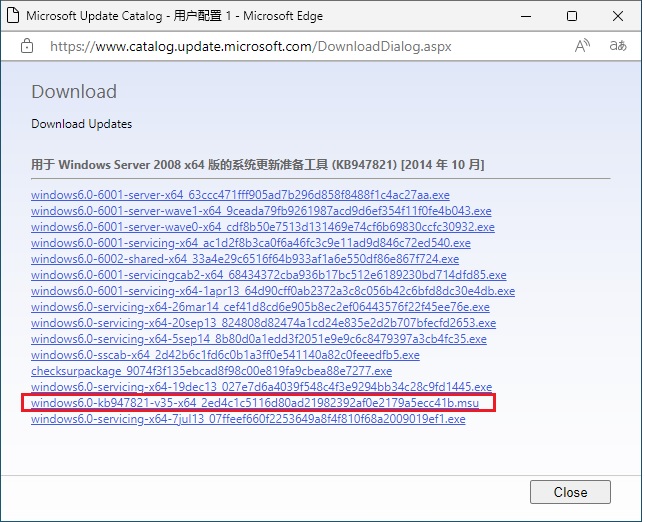Download the servicing-x64-26mar14 exe link
Image resolution: width=645 pixels, height=522 pixels.
point(260,307)
